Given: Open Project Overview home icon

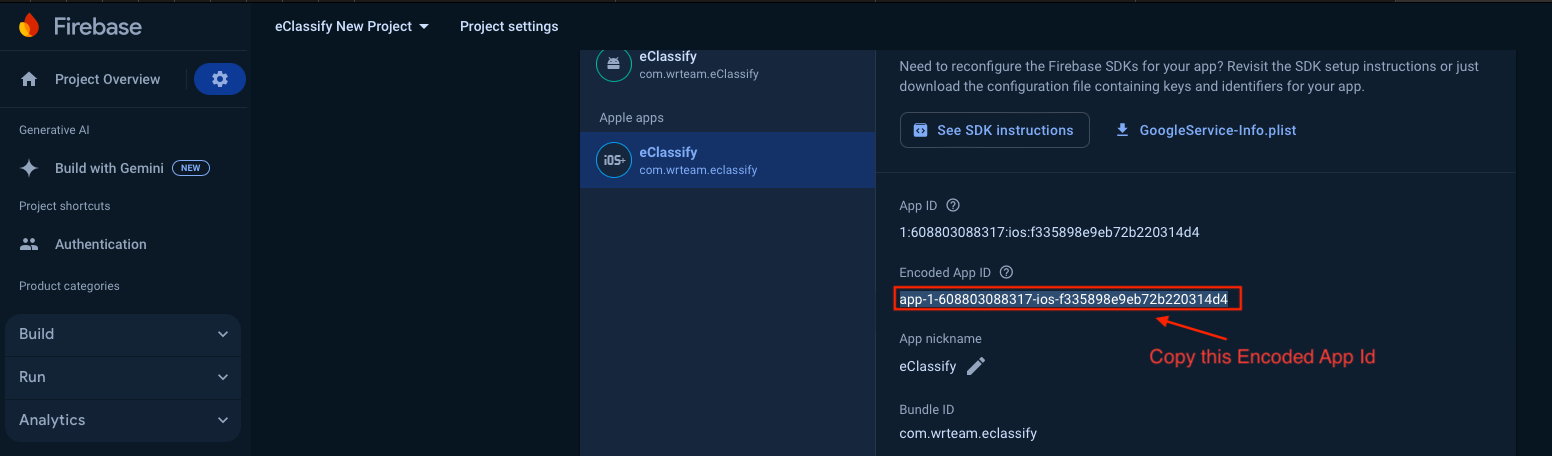Looking at the screenshot, I should tap(29, 79).
